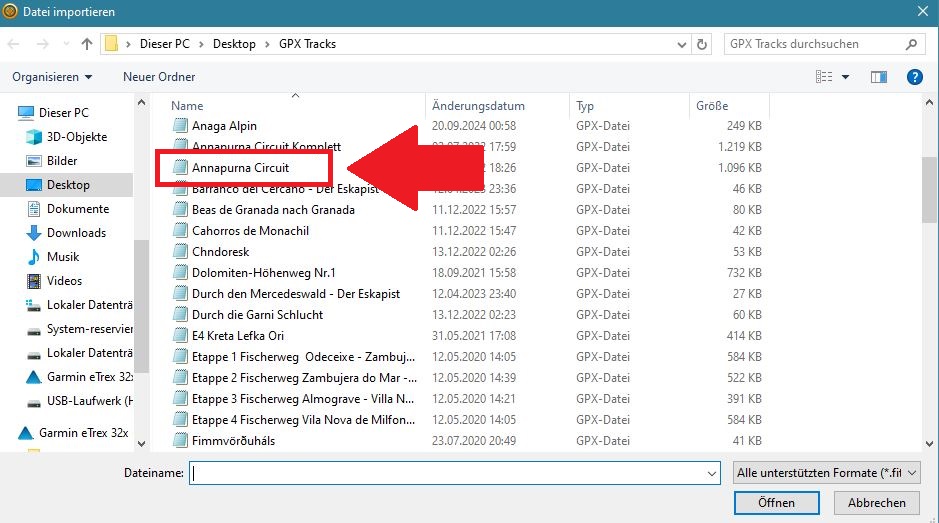
Task: Go back with the left arrow button
Action: [x=13, y=44]
